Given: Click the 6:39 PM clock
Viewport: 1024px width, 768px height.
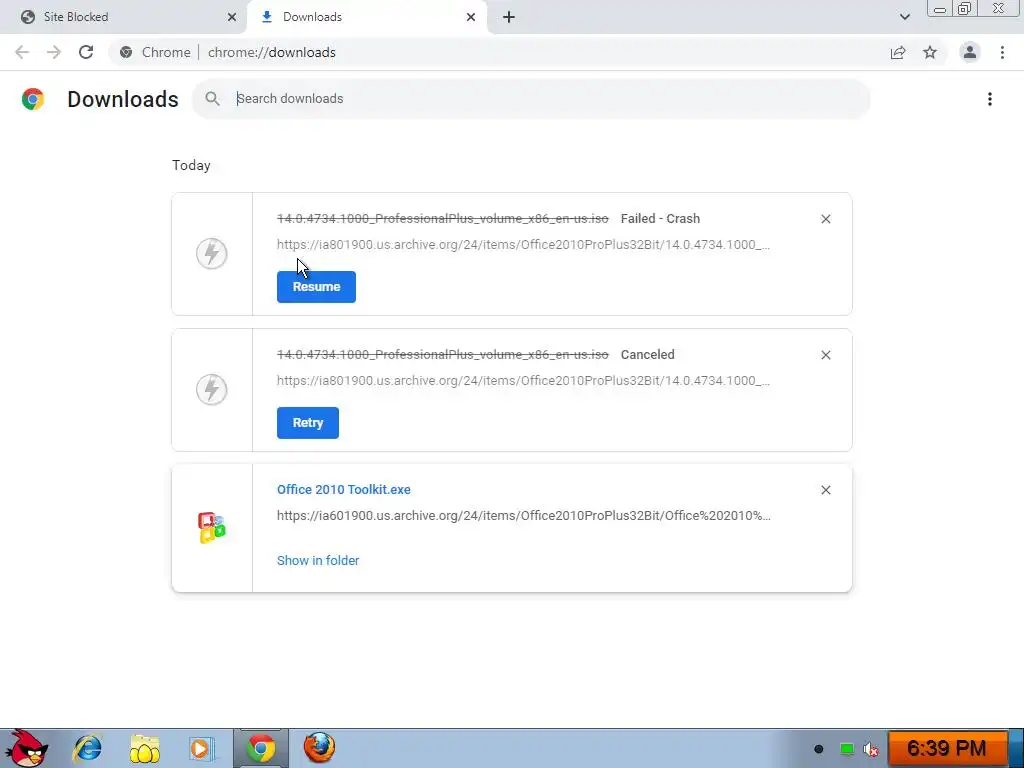Looking at the screenshot, I should coord(946,748).
